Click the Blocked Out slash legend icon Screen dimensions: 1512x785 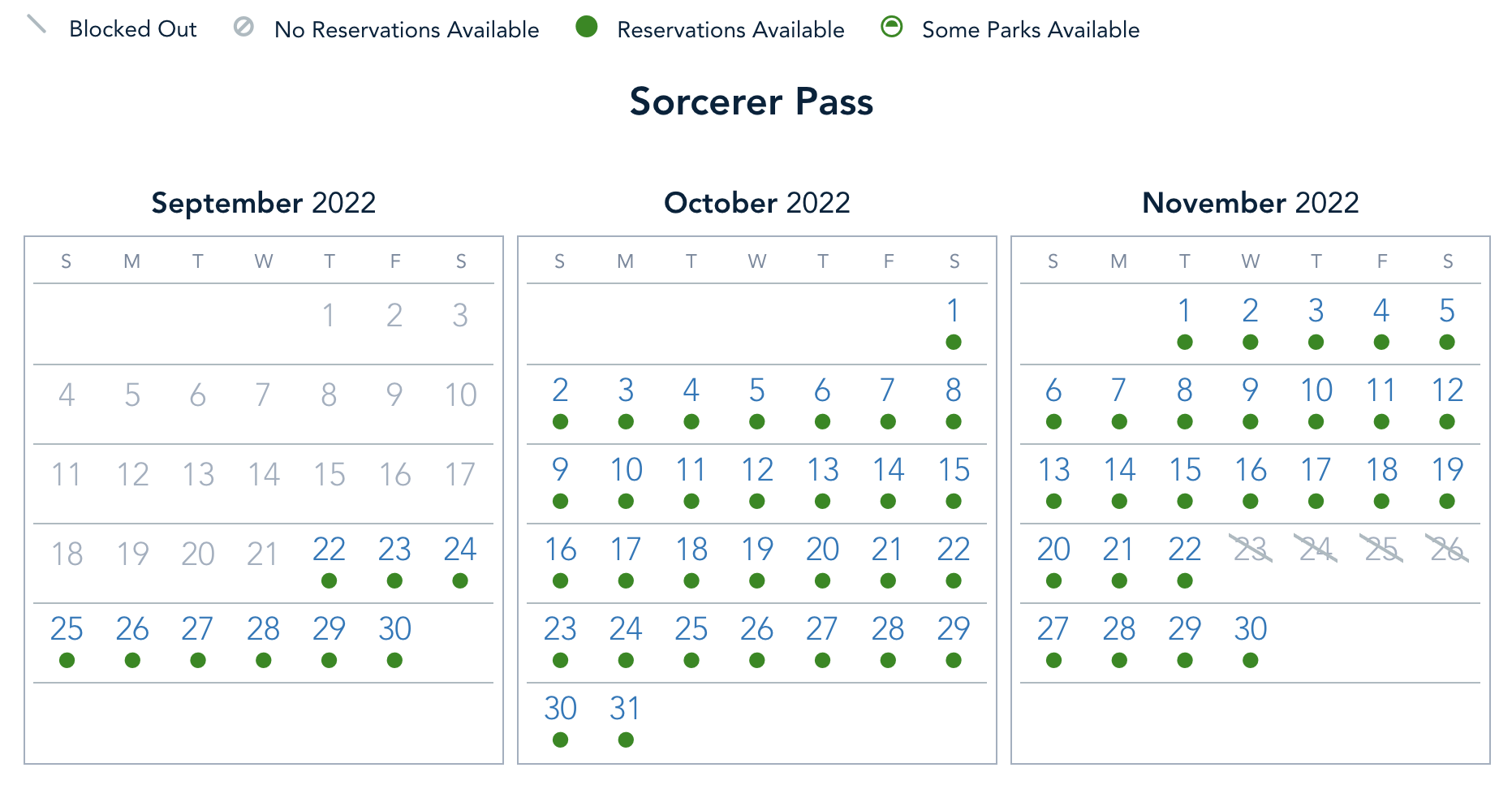click(37, 24)
